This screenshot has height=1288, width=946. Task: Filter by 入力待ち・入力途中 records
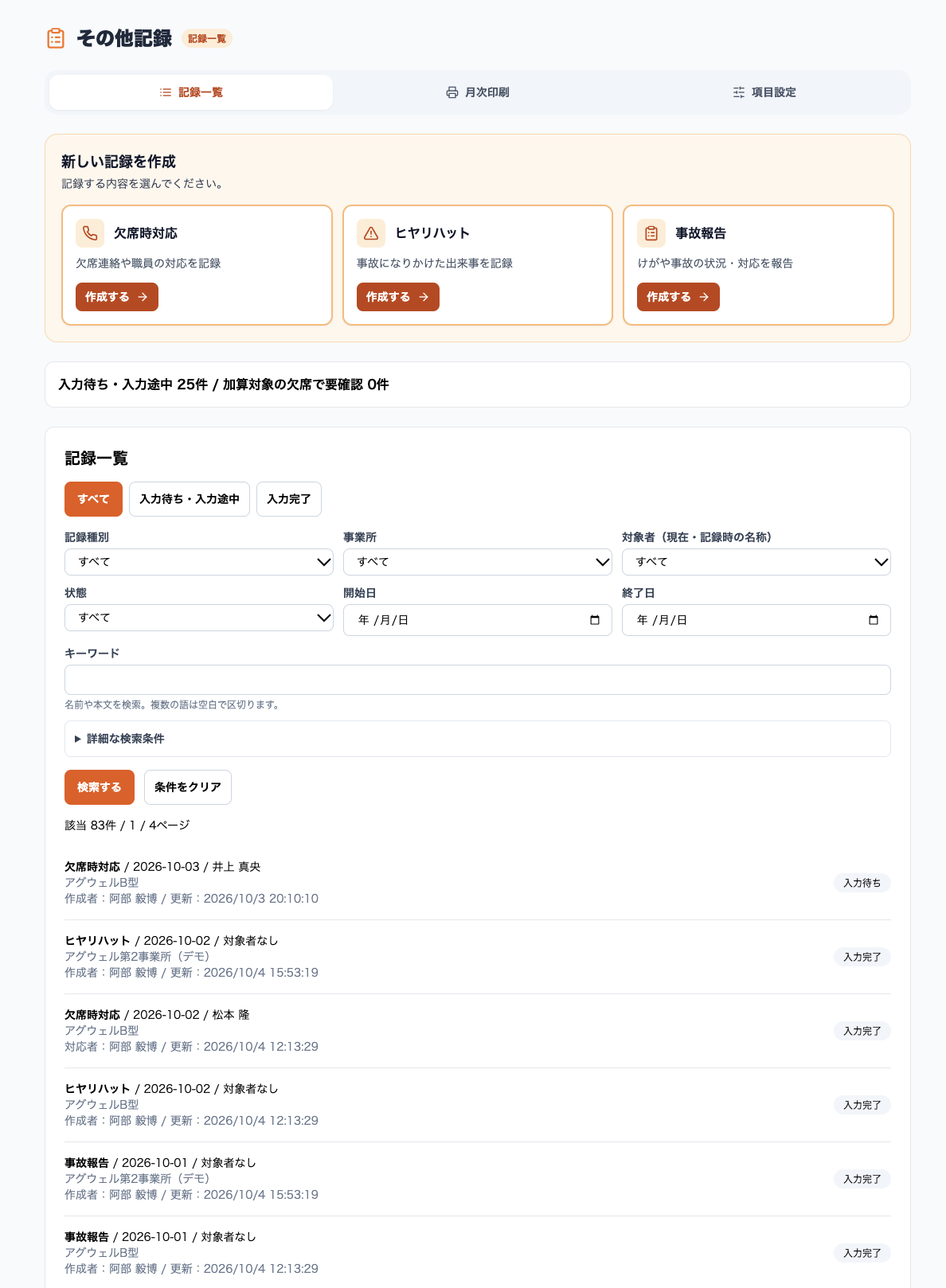(190, 499)
